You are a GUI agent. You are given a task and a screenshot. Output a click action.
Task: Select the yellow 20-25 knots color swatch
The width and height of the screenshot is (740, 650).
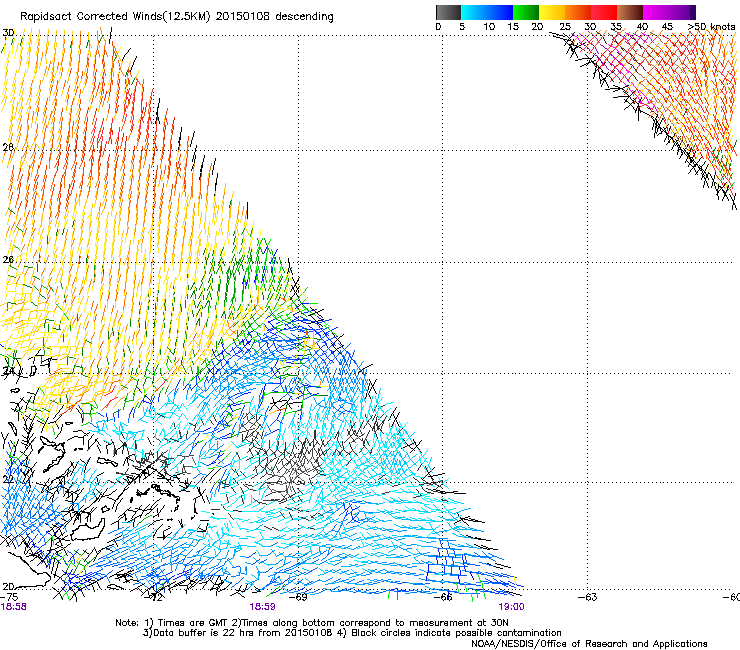coord(552,12)
